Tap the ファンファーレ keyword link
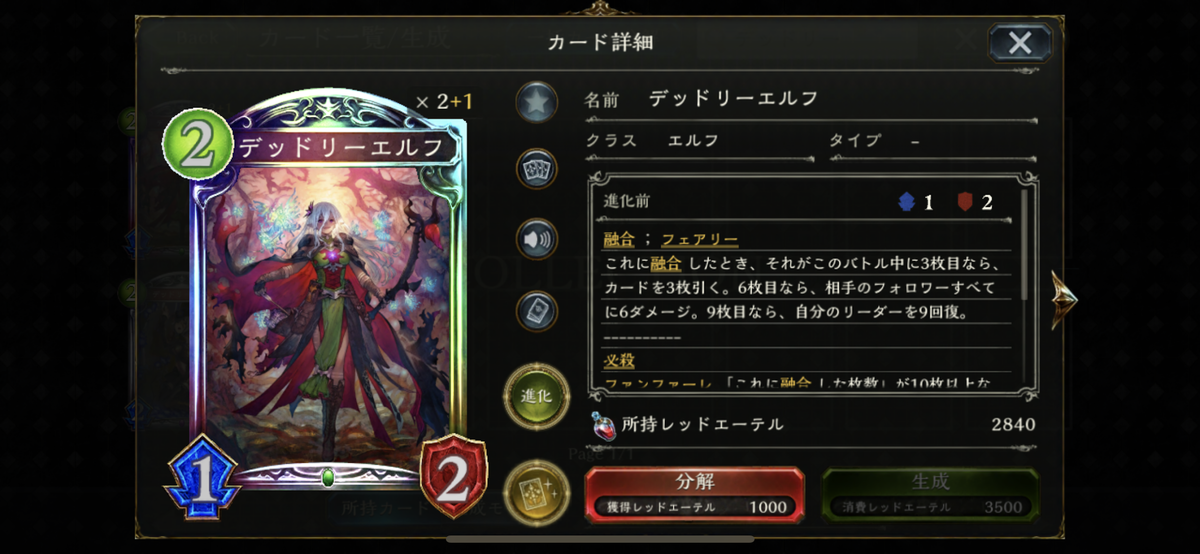Image resolution: width=1200 pixels, height=554 pixels. pyautogui.click(x=644, y=383)
